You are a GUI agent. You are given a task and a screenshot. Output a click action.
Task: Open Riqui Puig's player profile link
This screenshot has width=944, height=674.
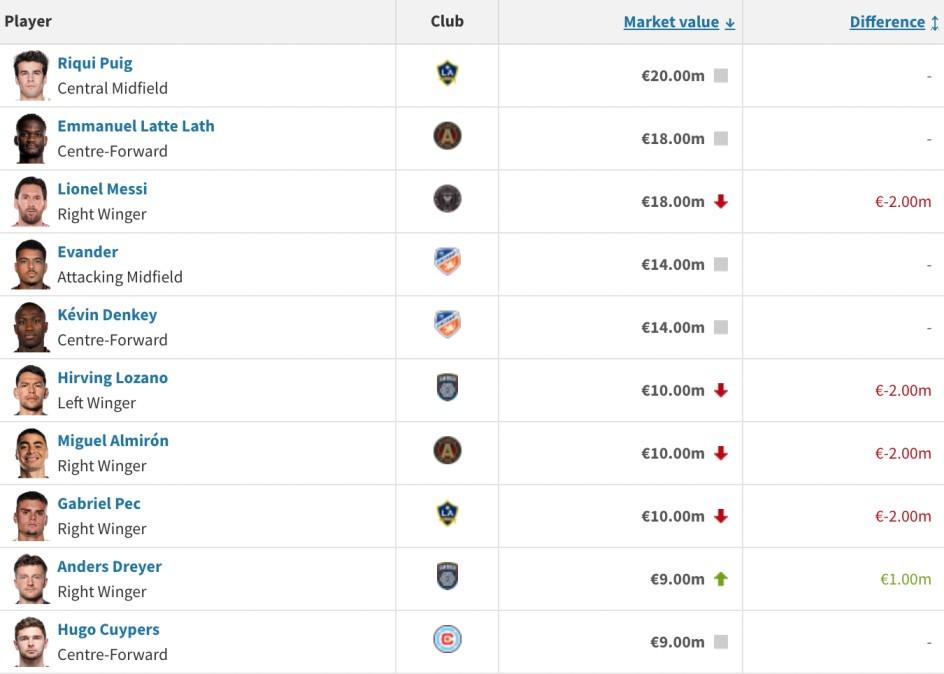pos(95,63)
